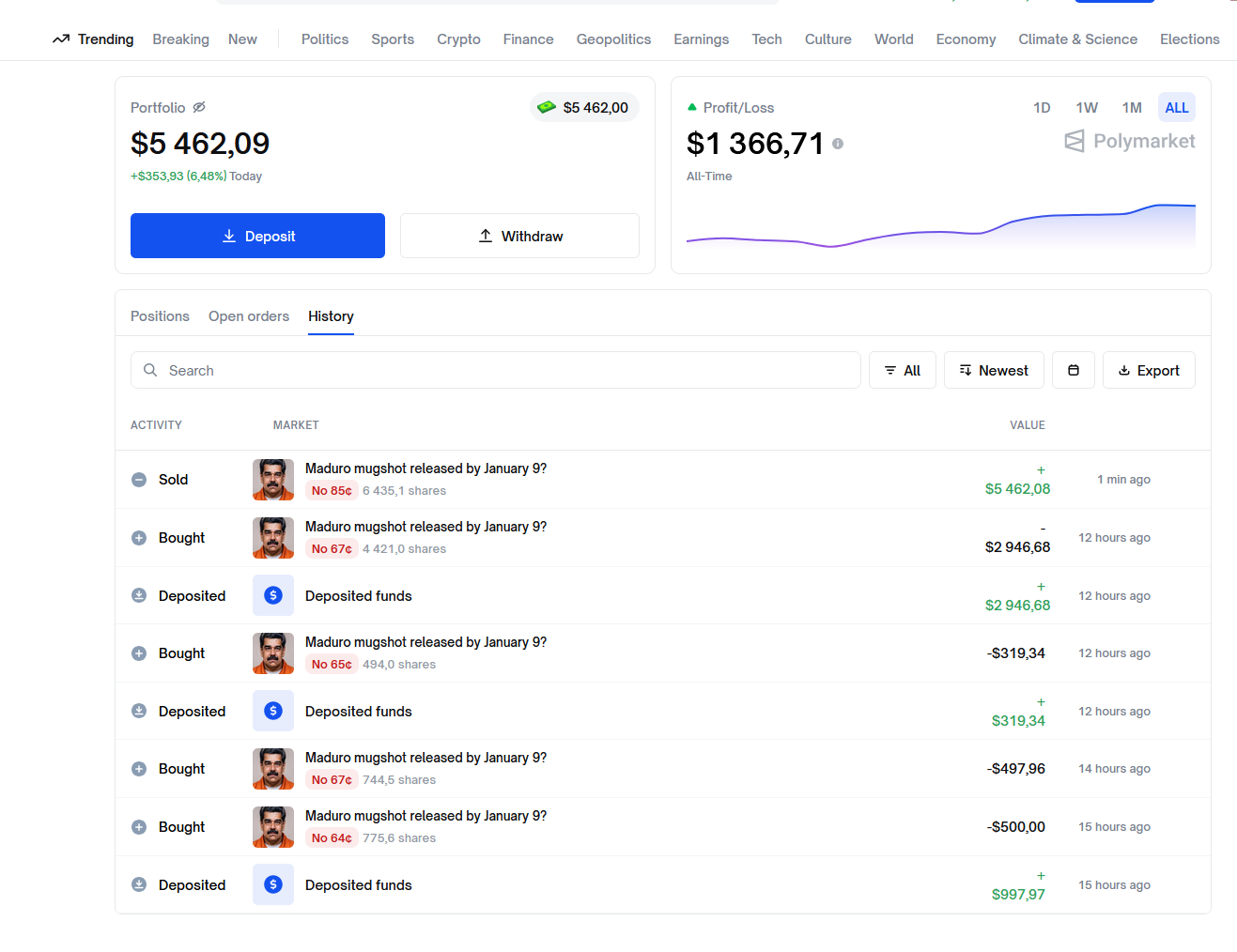Click the info icon beside profit amount
This screenshot has height=952, width=1237.
point(837,144)
